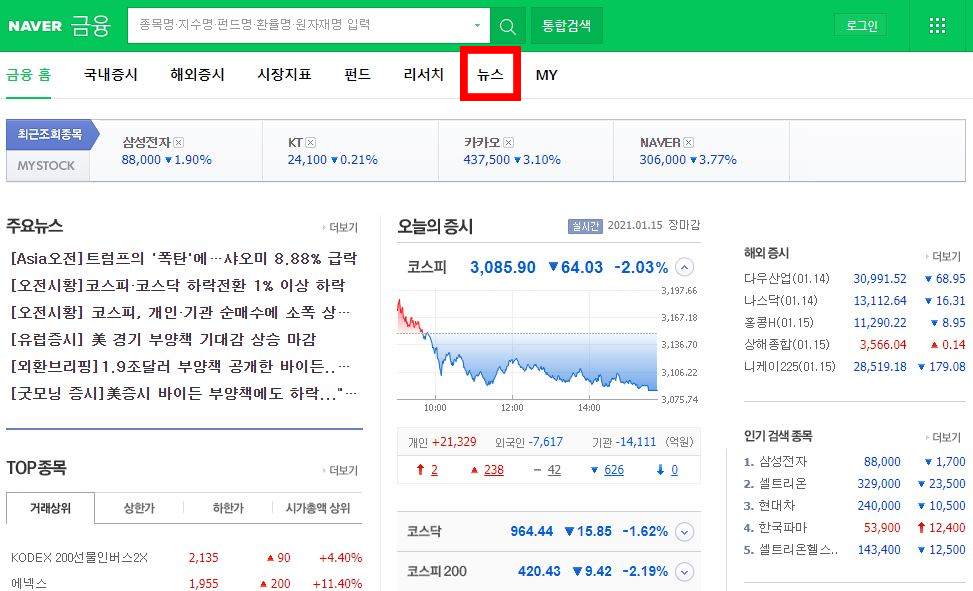Open 인기 검색 종목 더보기 link
The image size is (973, 591).
(943, 437)
